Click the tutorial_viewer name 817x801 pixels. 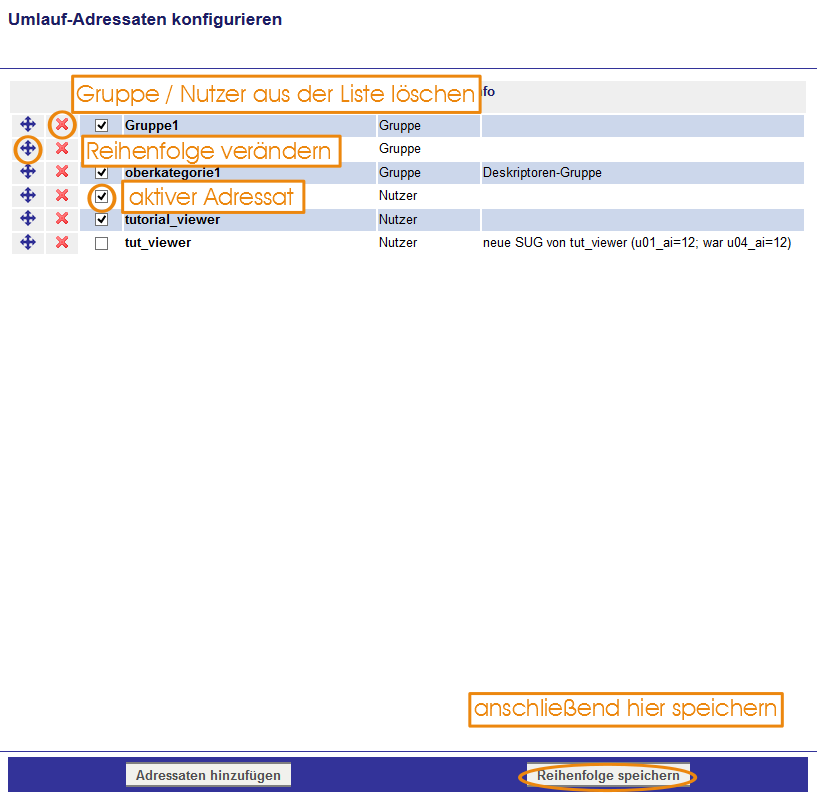point(172,219)
